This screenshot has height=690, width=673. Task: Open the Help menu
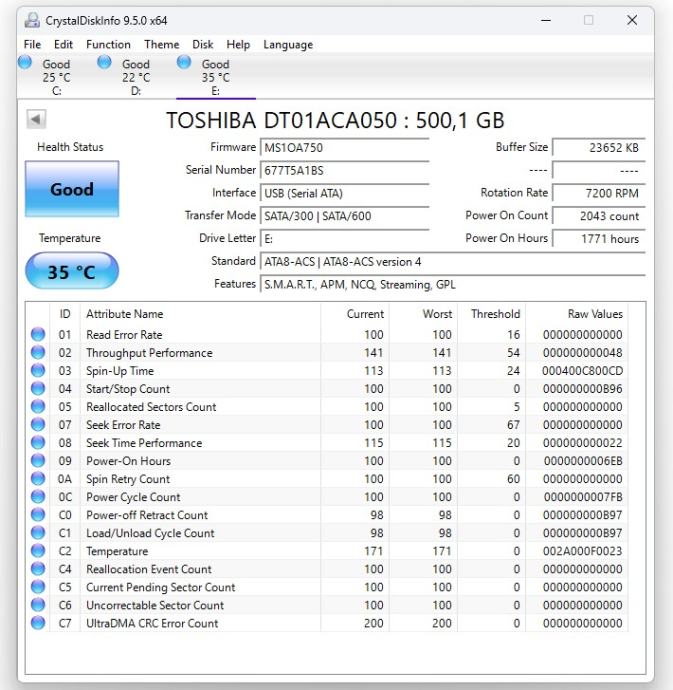pos(238,44)
